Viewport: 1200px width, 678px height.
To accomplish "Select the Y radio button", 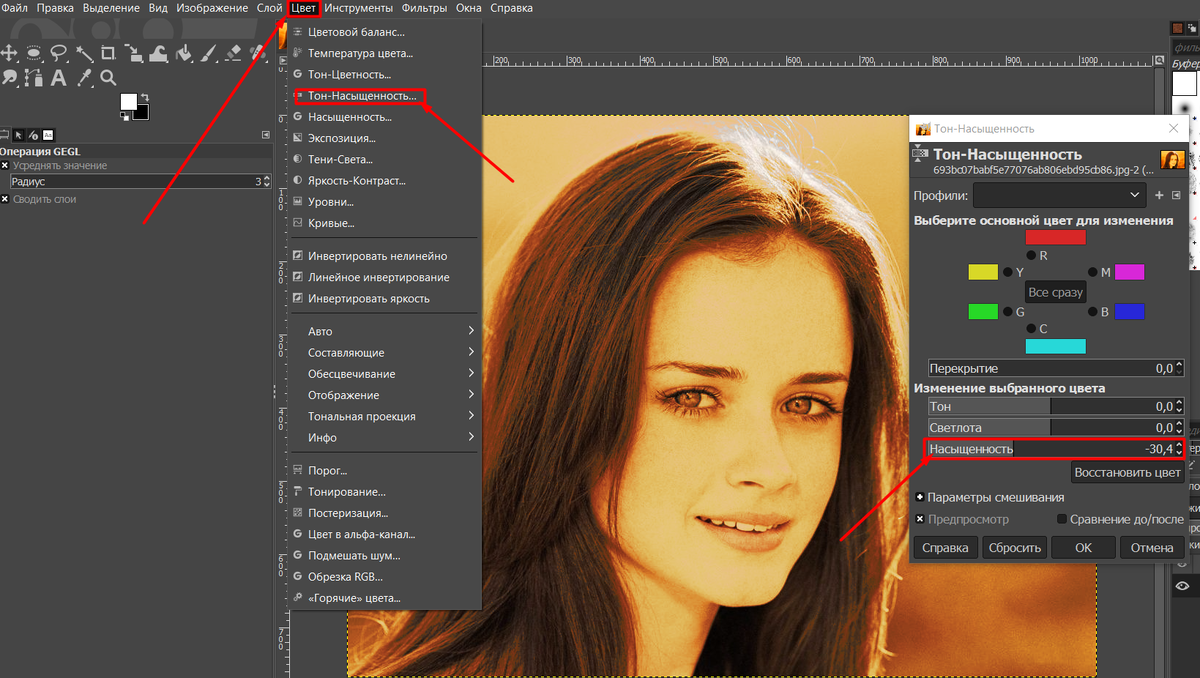I will click(x=1007, y=272).
